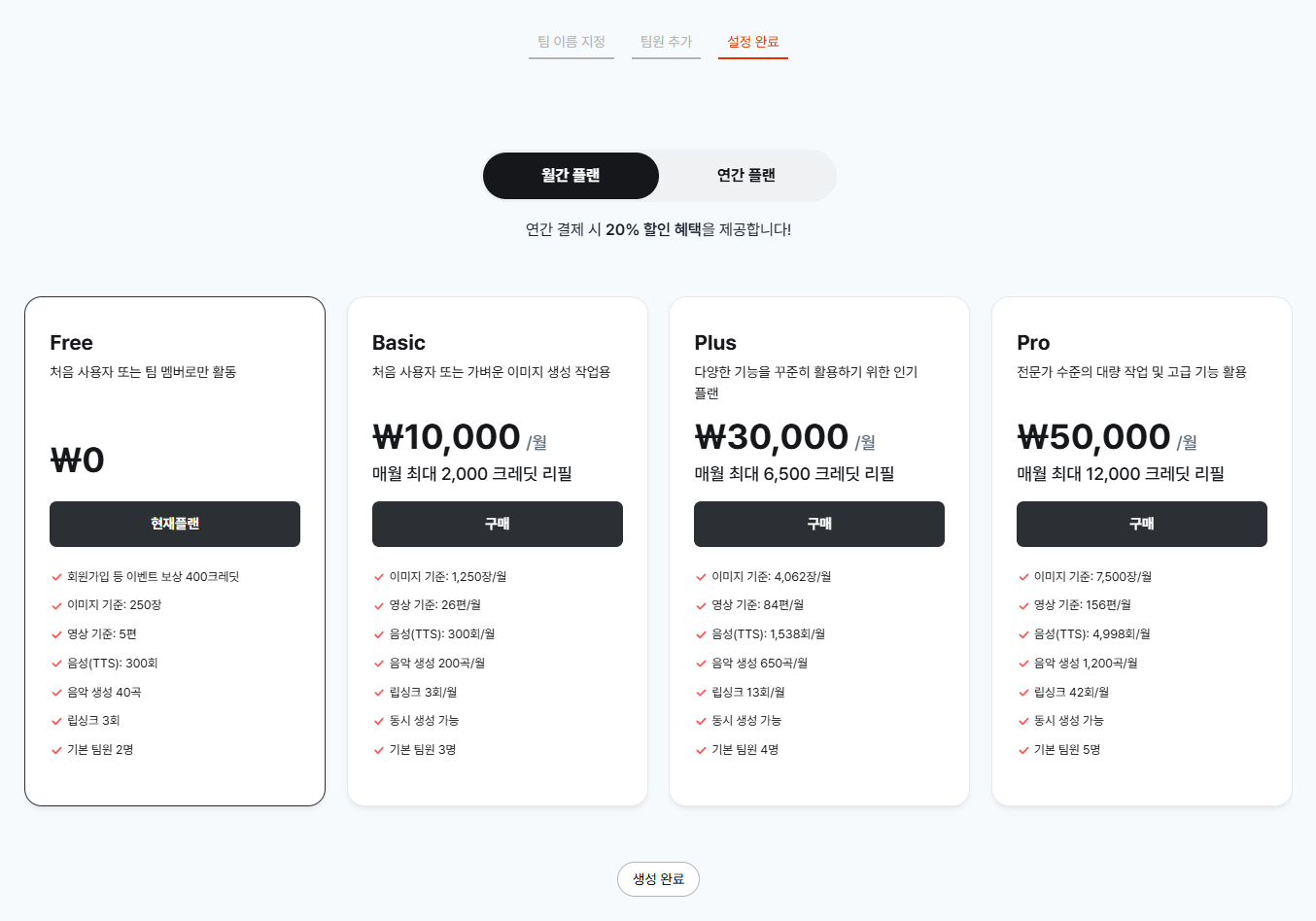Image resolution: width=1316 pixels, height=921 pixels.
Task: Buy the Pro plan with 구매
Action: coord(1142,524)
